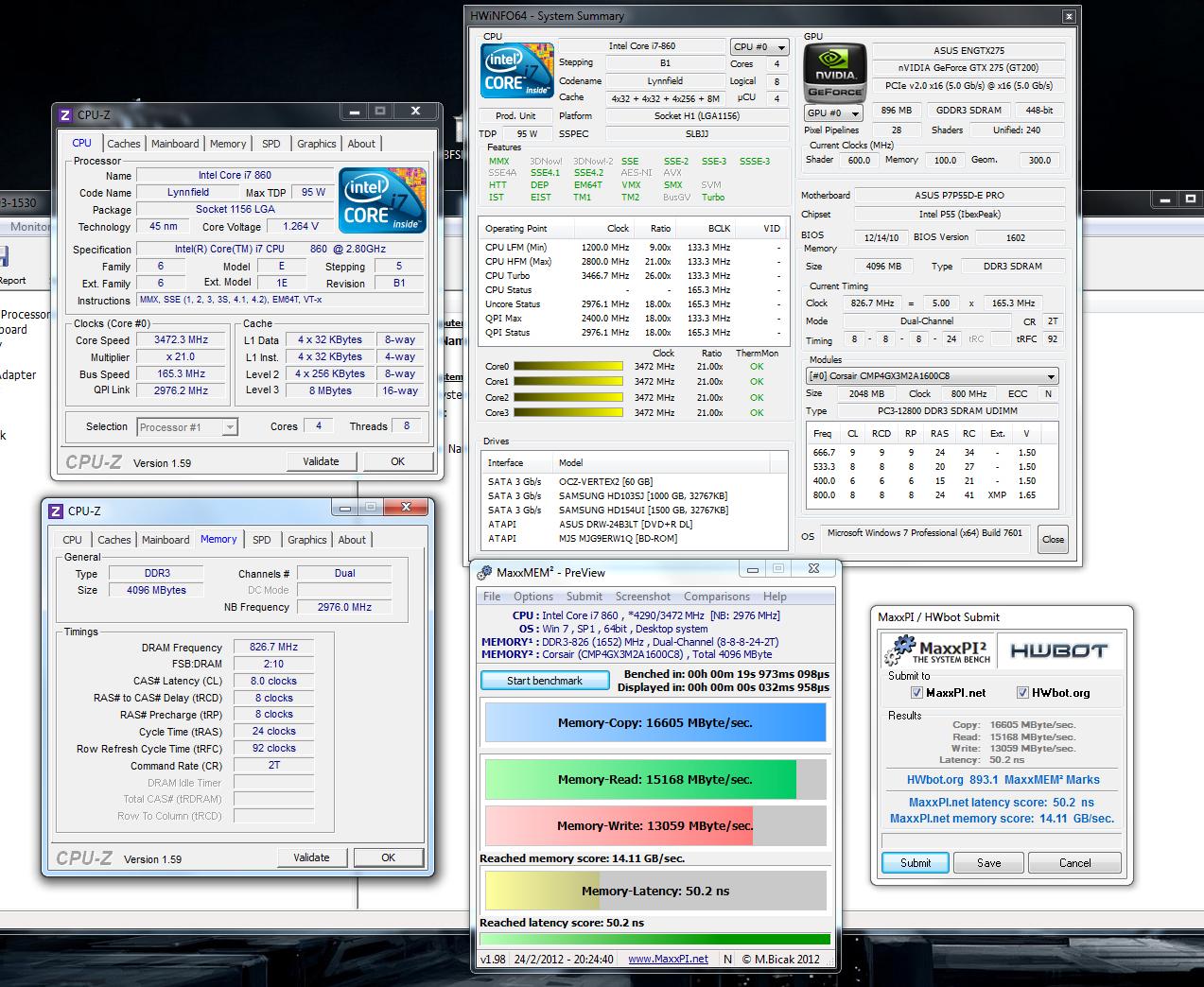Select the OCZ-VERTEX2 [60 GB] drive row
The image size is (1204, 987).
[635, 482]
